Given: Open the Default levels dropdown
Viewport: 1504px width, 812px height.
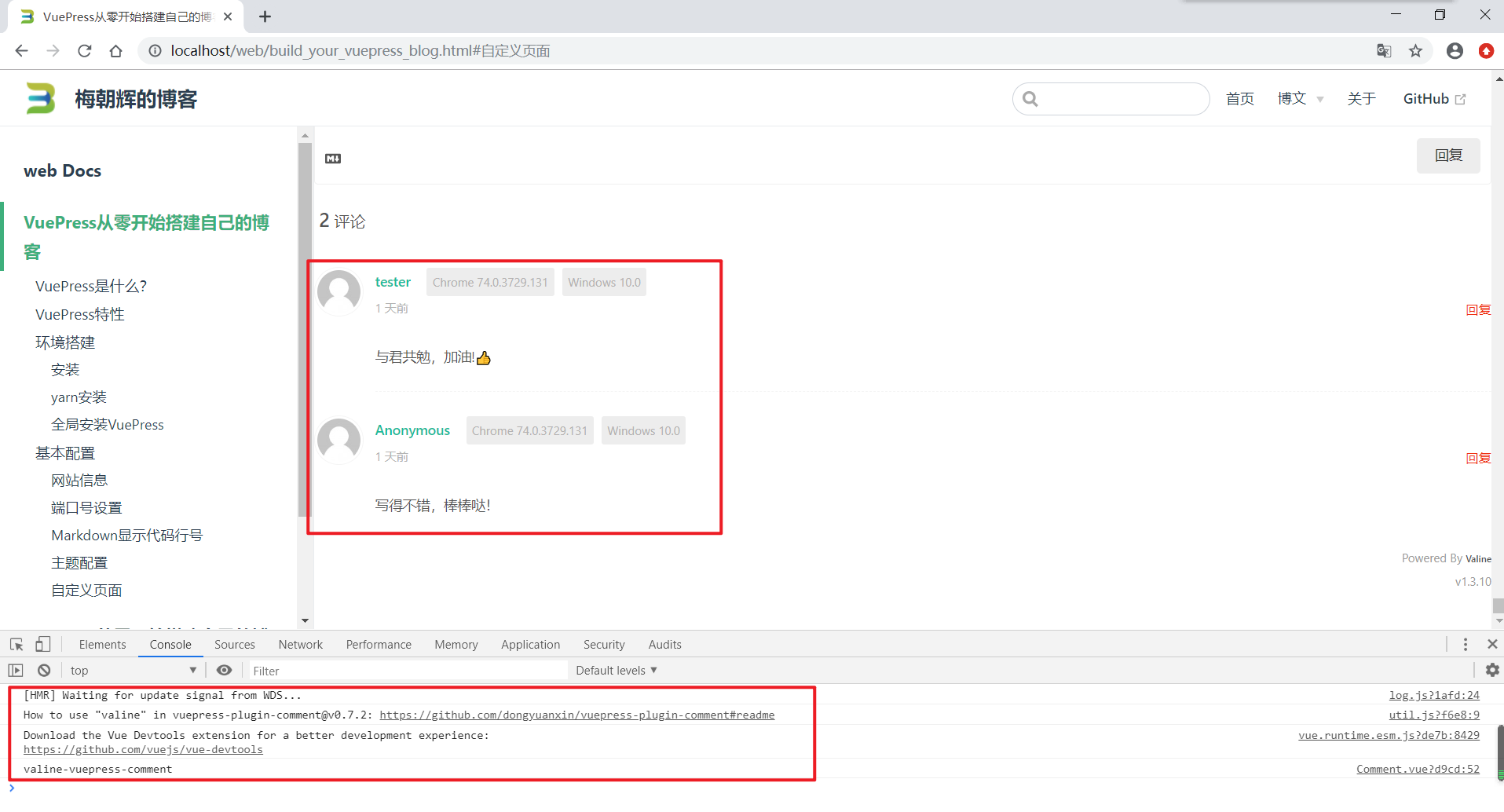Looking at the screenshot, I should click(616, 671).
